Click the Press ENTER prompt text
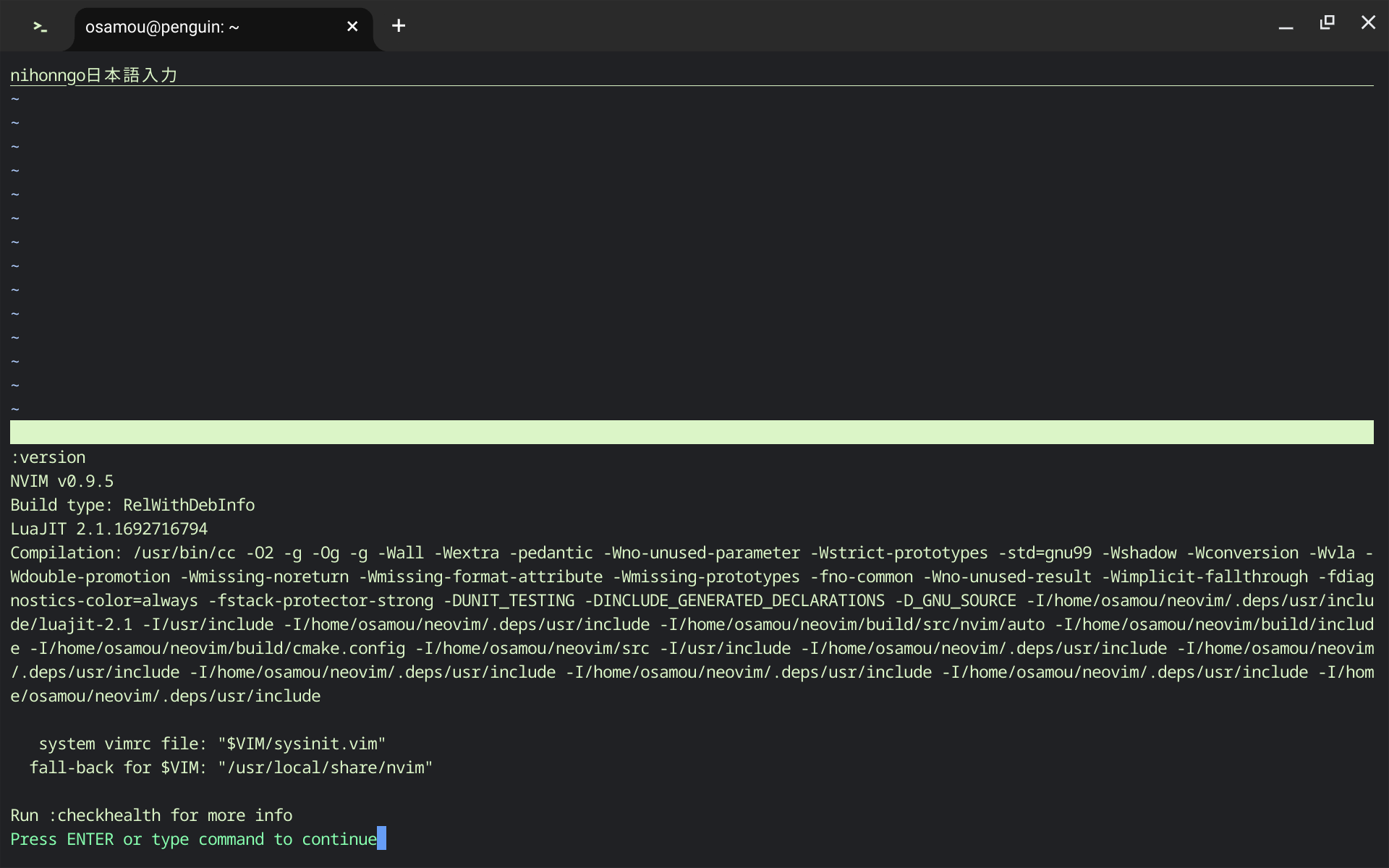The height and width of the screenshot is (868, 1389). coord(192,839)
